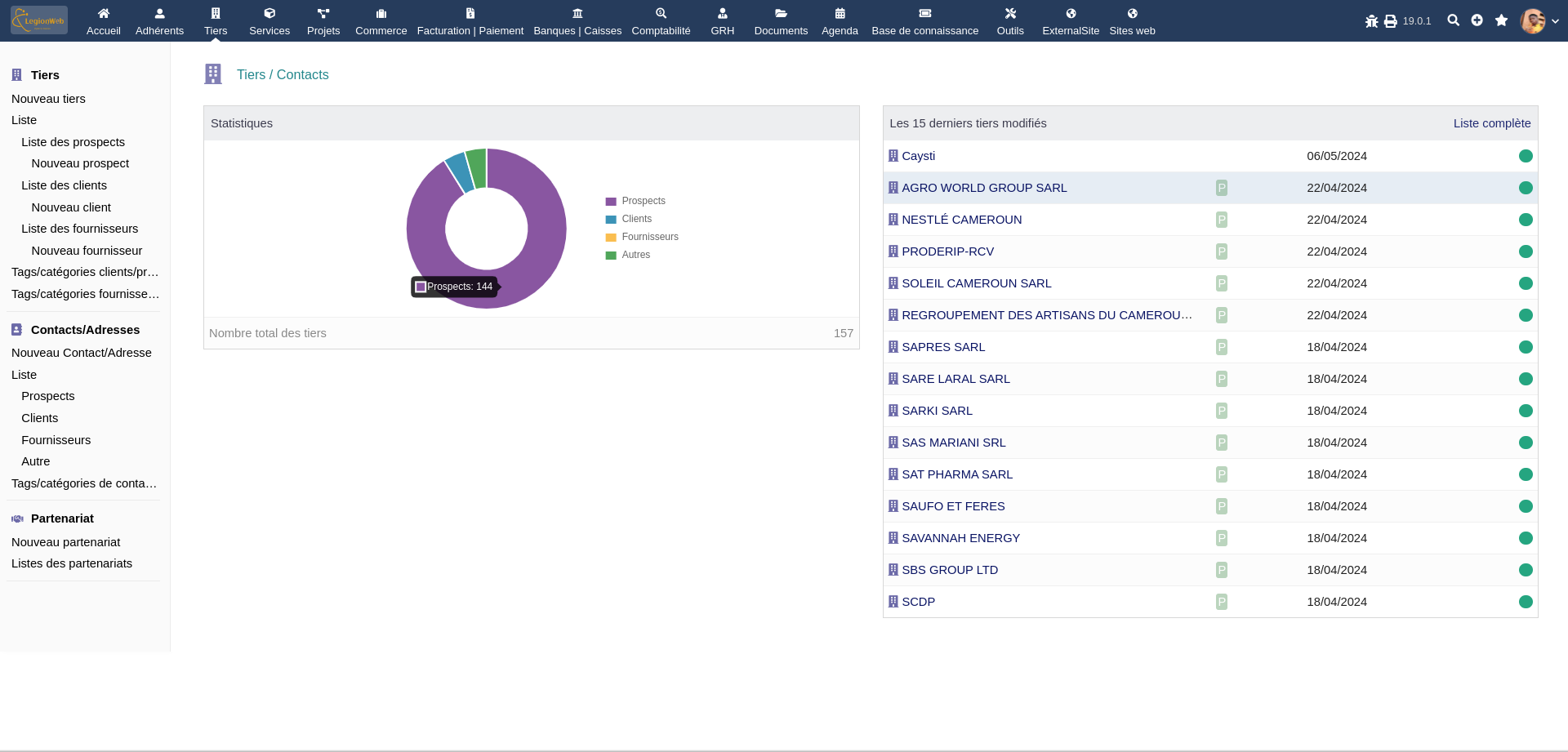Open SAVANNAH ENERGY record
This screenshot has height=752, width=1568.
click(960, 538)
